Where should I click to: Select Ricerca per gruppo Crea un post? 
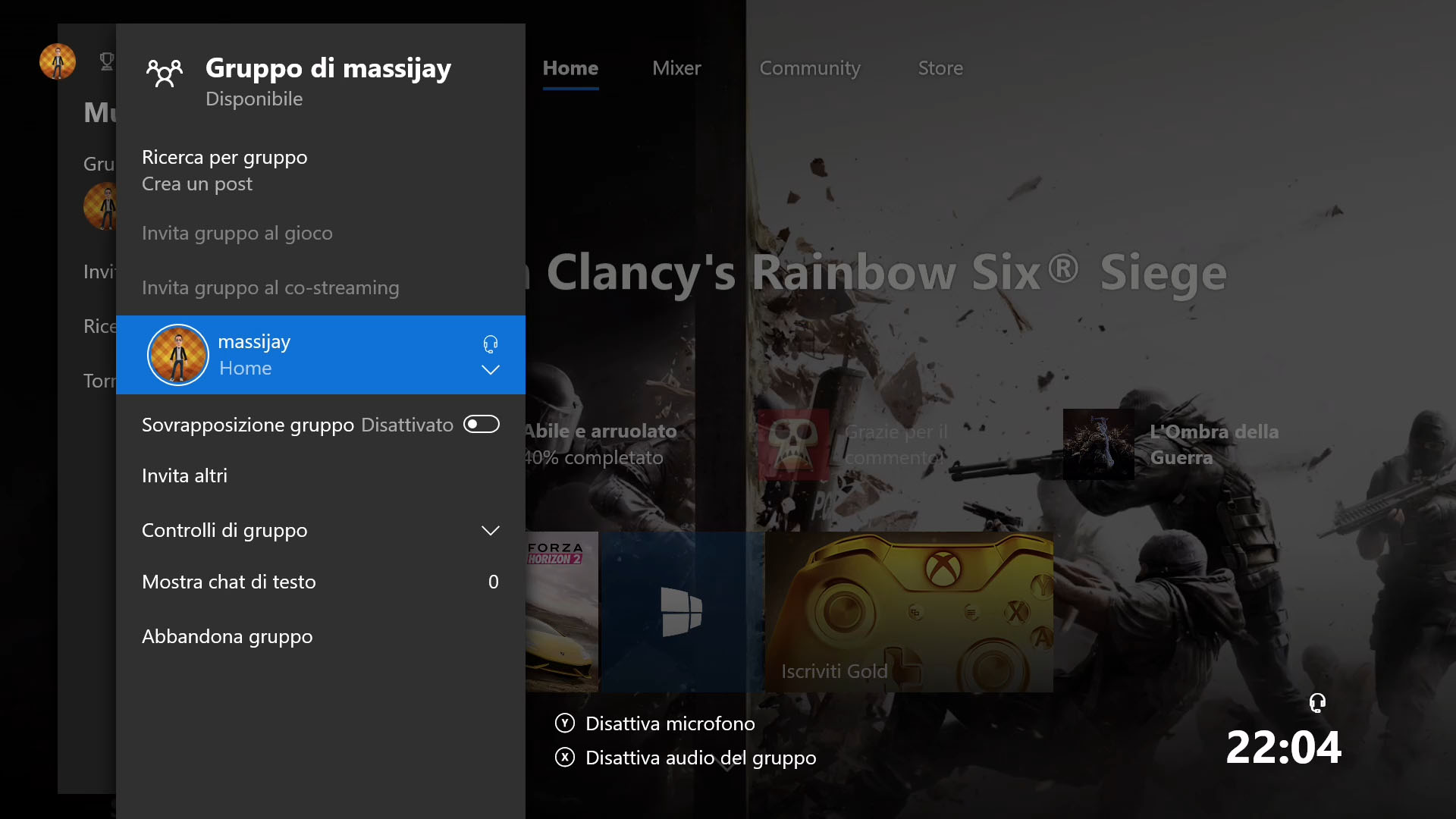(321, 171)
